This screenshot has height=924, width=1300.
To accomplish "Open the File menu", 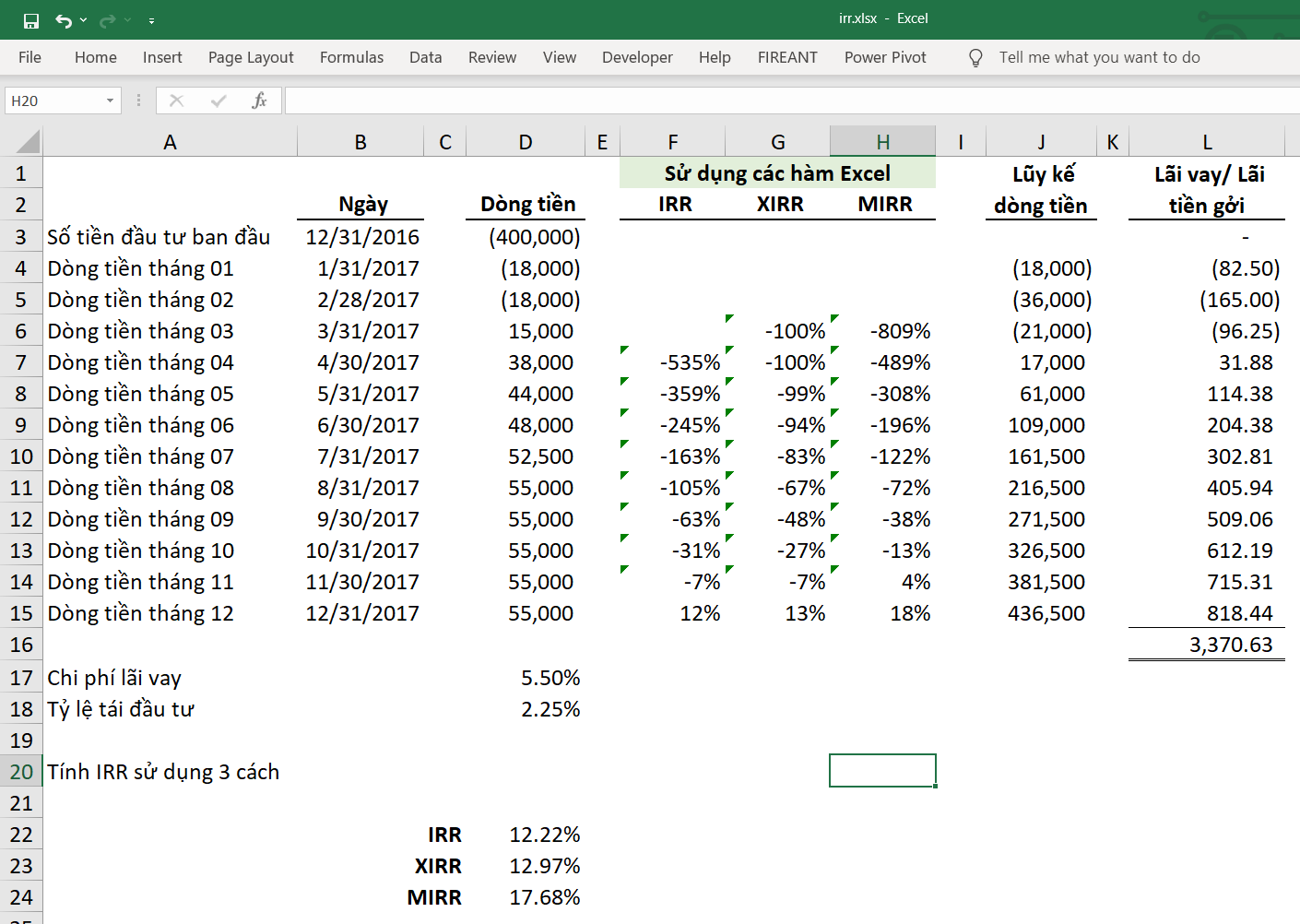I will coord(30,57).
